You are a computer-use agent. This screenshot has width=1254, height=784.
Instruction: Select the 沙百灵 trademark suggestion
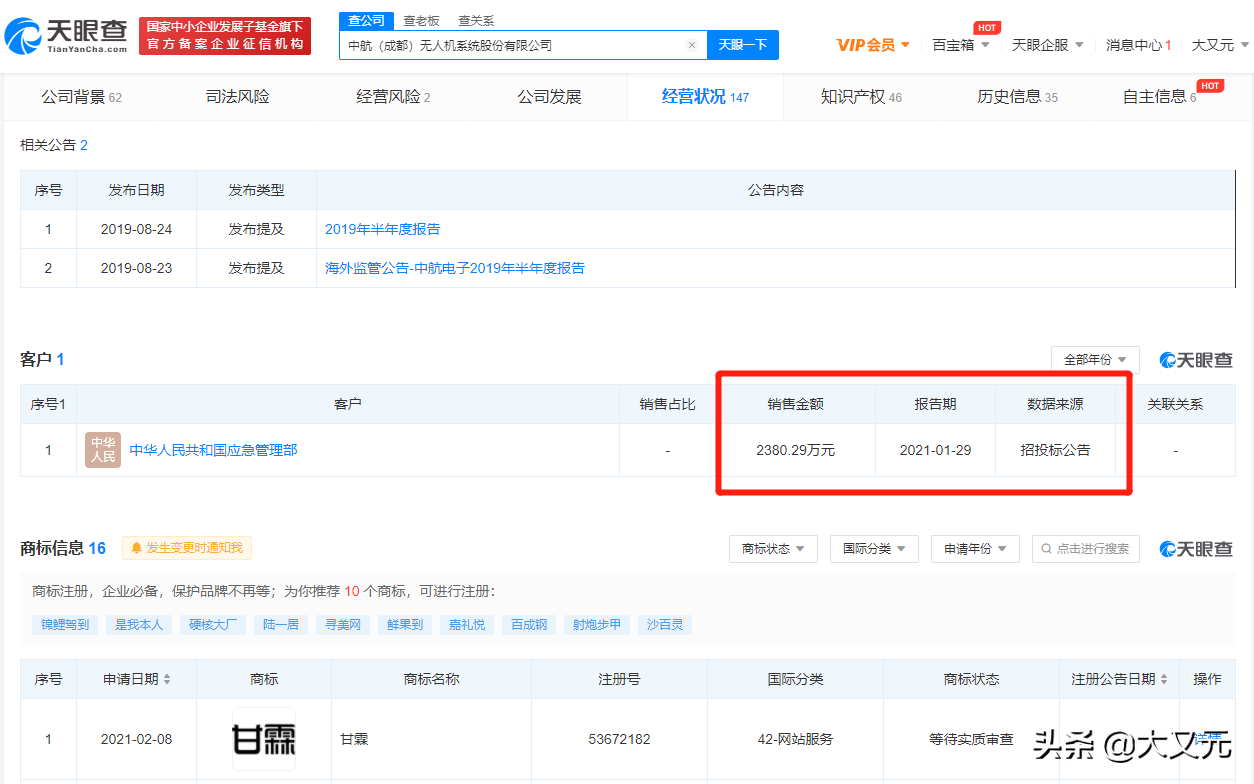pos(664,624)
